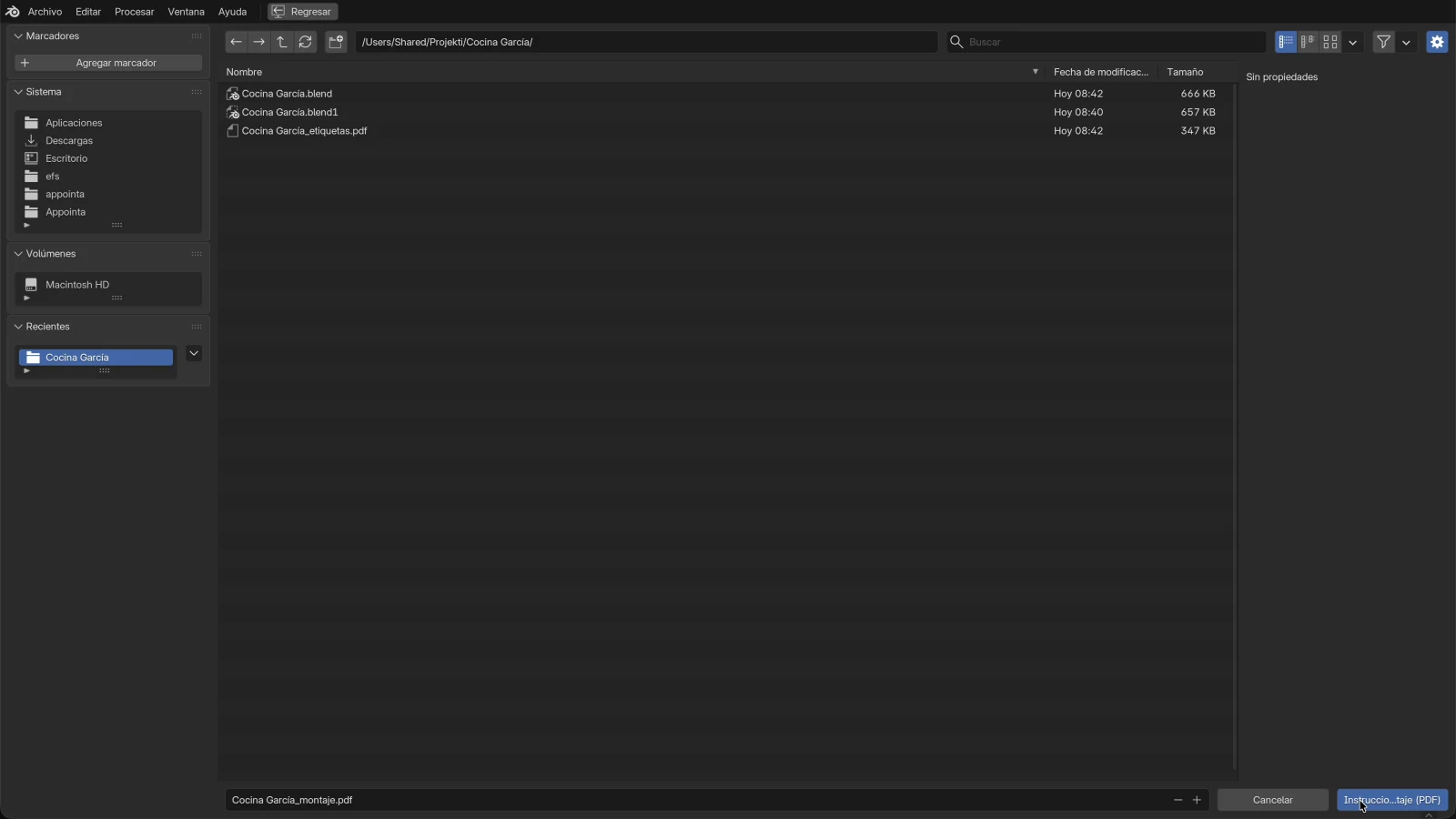Screen dimensions: 1456x819
Task: Open Editar menu
Action: (x=88, y=12)
